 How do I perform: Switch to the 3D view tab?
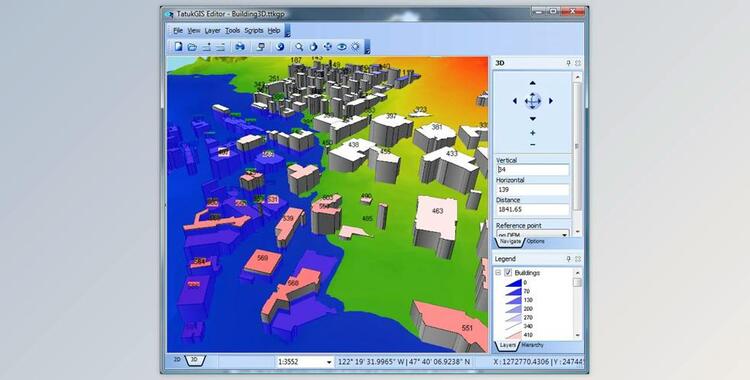[194, 359]
